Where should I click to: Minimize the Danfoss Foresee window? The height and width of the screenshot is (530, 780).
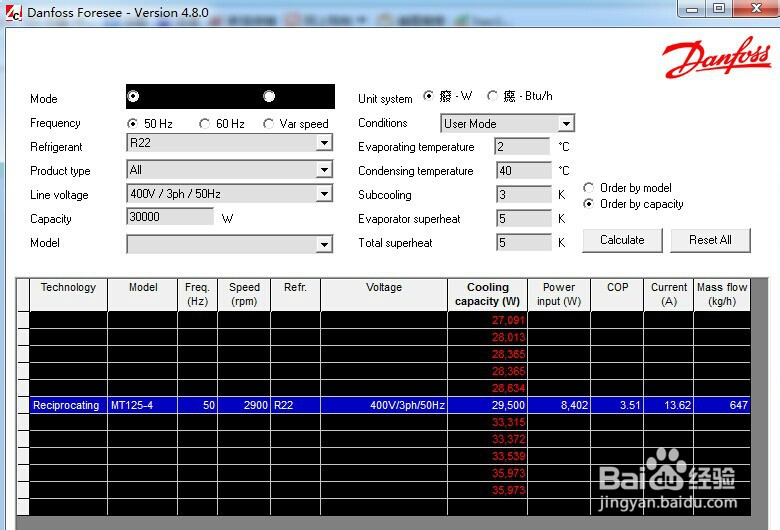point(692,8)
